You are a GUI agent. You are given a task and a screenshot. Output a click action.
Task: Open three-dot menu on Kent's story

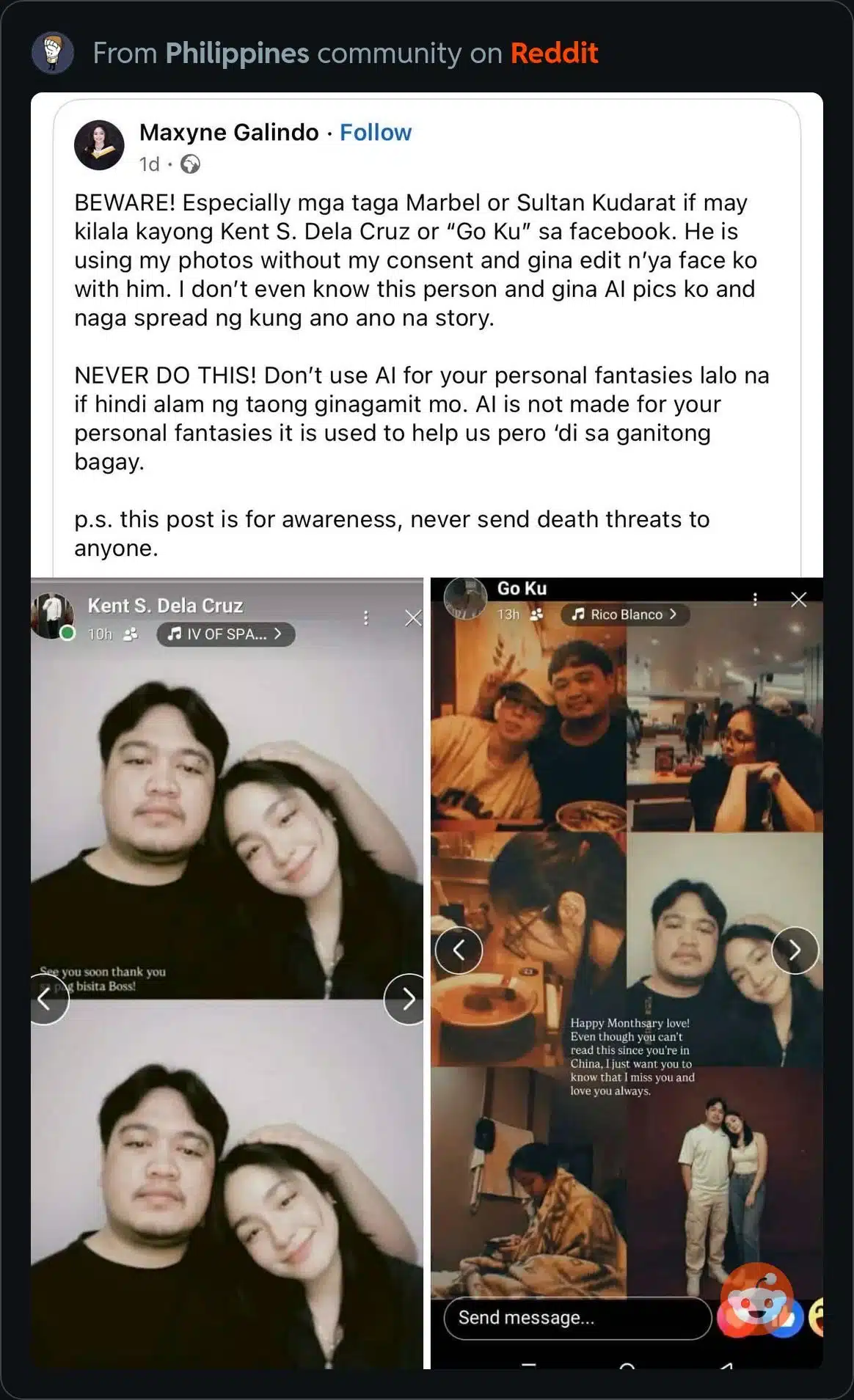[365, 617]
